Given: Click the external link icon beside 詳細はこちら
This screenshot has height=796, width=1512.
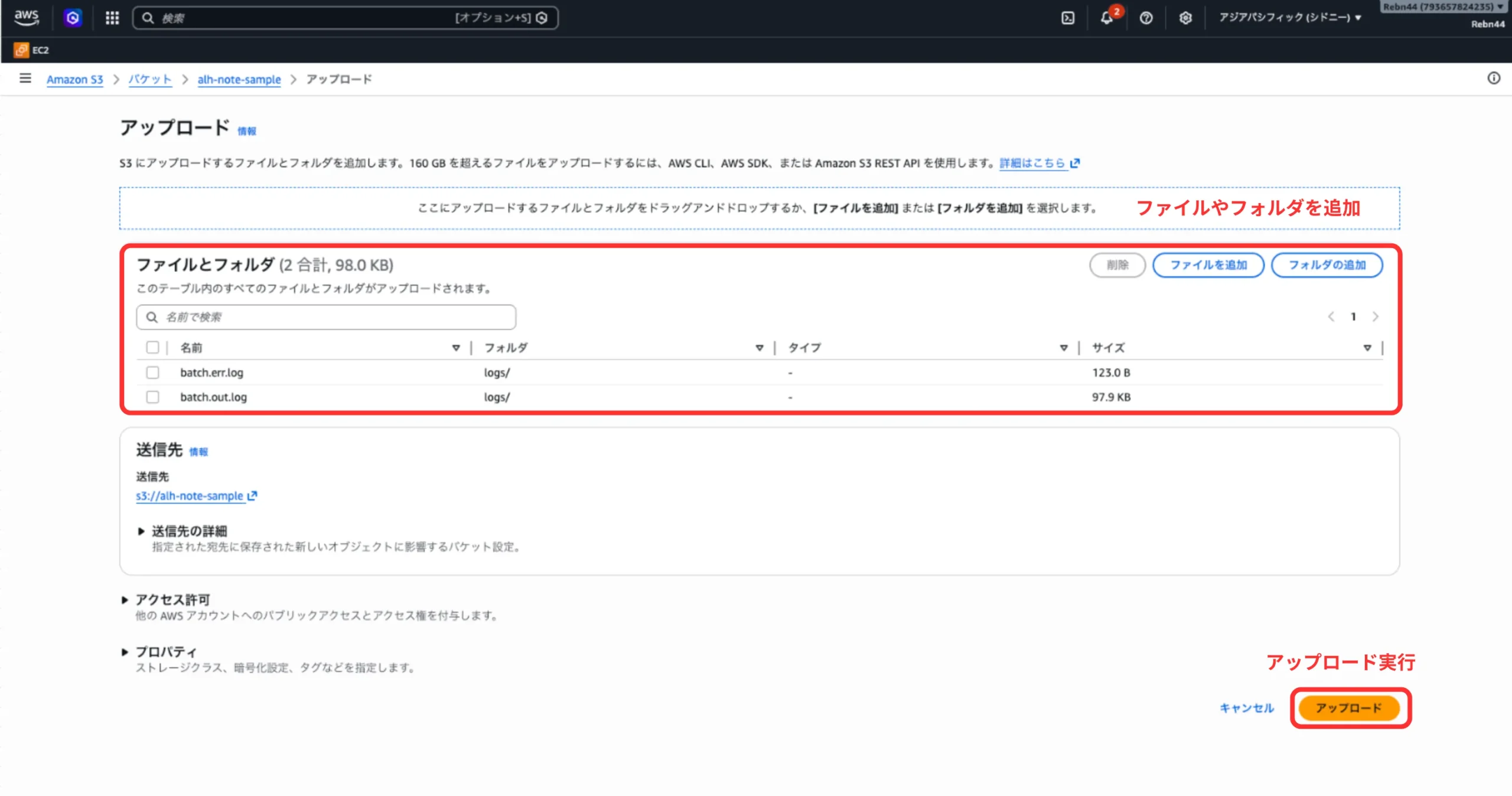Looking at the screenshot, I should point(1075,163).
